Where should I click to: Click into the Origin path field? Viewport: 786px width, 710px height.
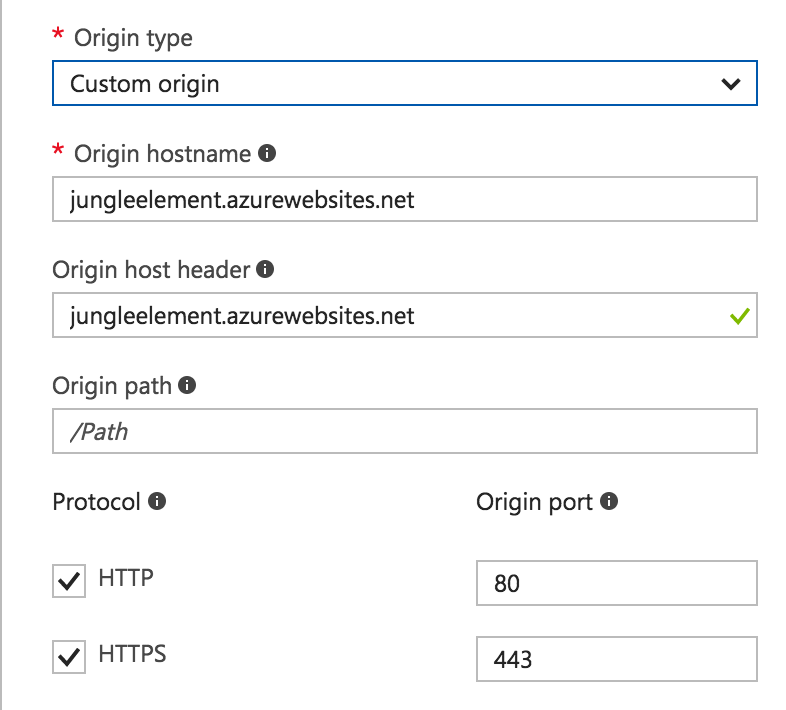(405, 431)
